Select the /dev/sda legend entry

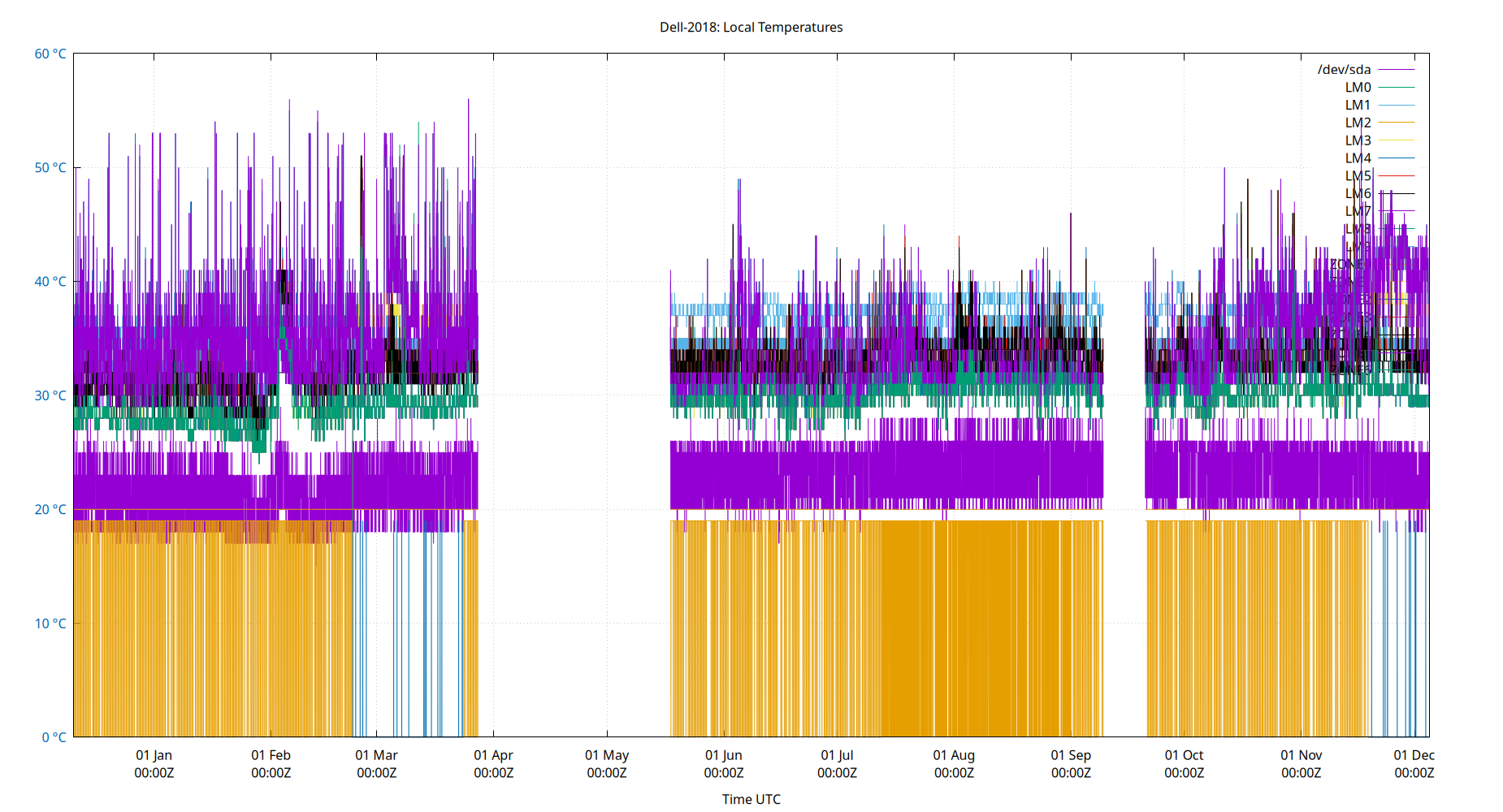[x=1343, y=70]
